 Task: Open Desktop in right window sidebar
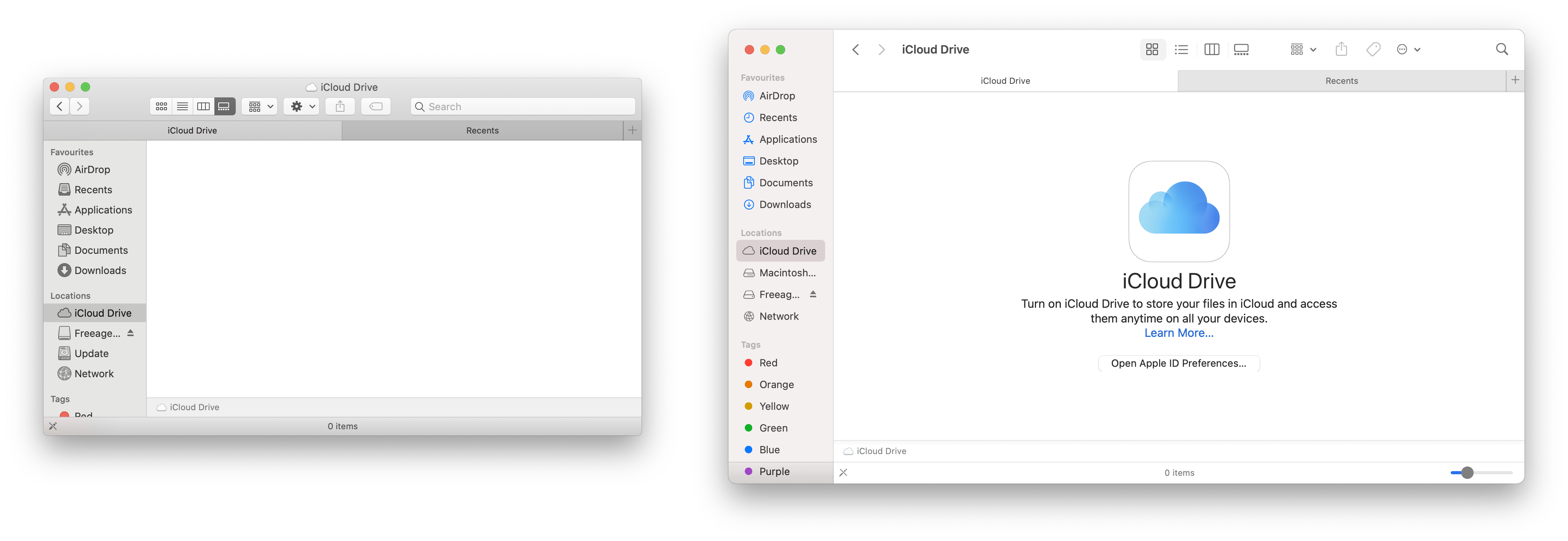pos(781,161)
